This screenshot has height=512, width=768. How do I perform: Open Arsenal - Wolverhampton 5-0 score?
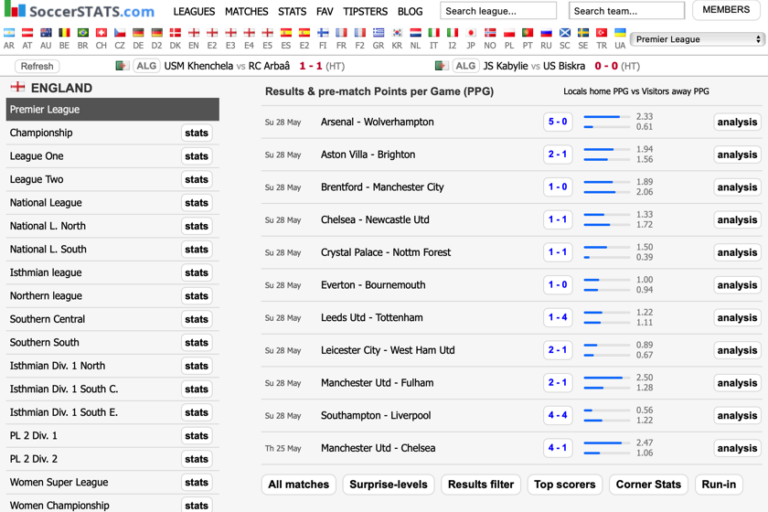point(557,122)
